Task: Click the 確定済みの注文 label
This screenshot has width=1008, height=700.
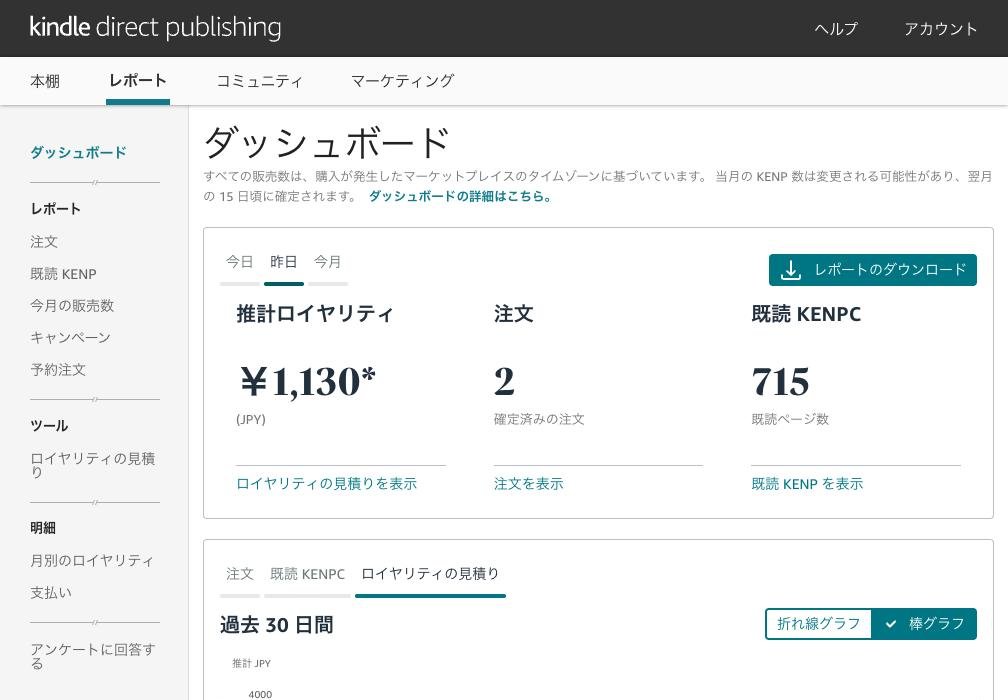Action: (539, 419)
